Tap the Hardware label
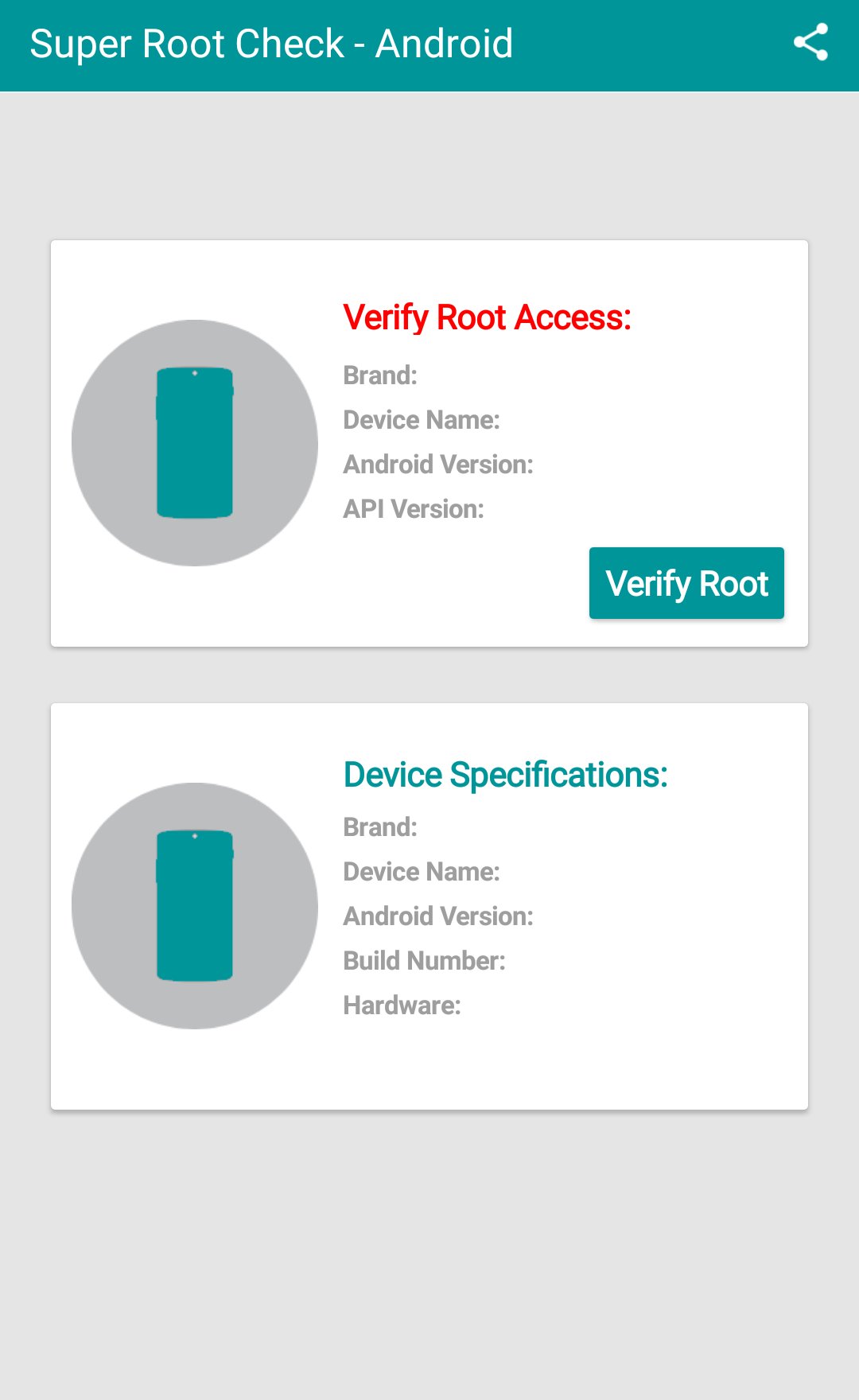The height and width of the screenshot is (1400, 859). click(402, 1005)
